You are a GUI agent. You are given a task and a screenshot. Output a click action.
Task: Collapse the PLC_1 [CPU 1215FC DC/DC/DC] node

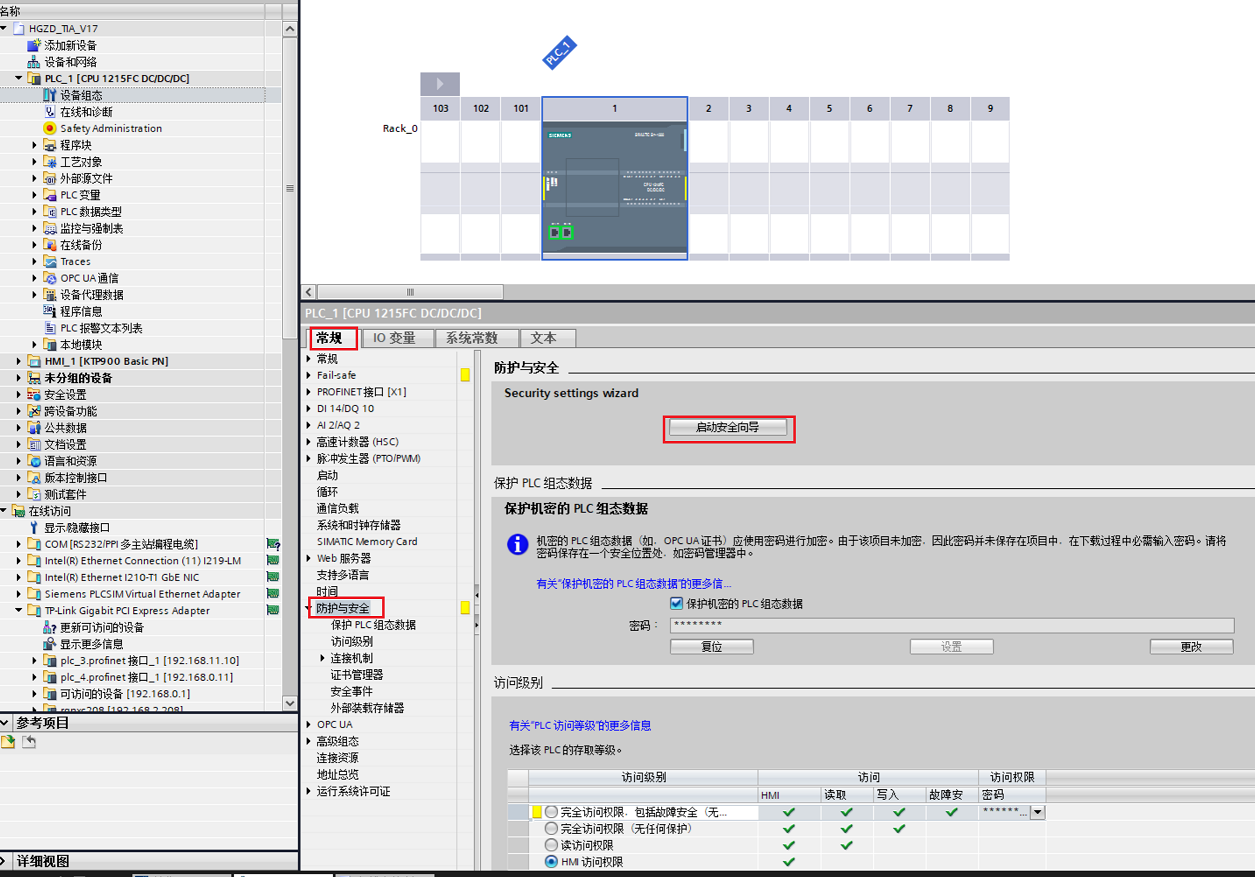coord(19,78)
